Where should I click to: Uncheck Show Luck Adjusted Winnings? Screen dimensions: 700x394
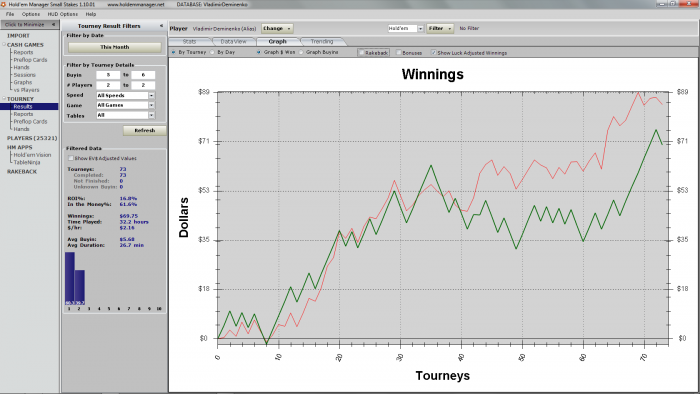tap(433, 53)
